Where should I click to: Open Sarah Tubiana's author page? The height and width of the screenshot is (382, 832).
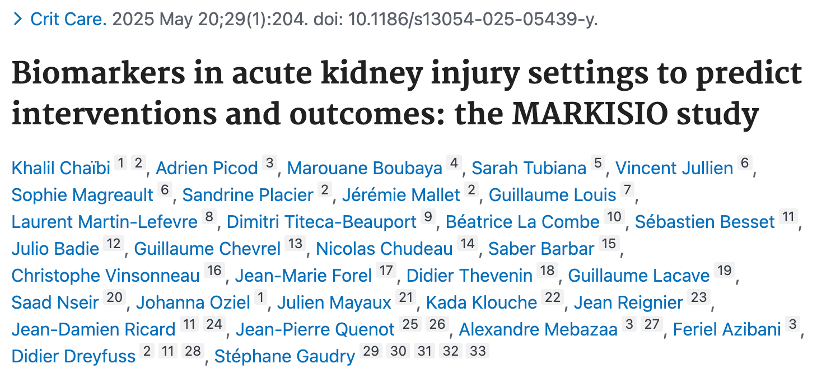pyautogui.click(x=529, y=168)
